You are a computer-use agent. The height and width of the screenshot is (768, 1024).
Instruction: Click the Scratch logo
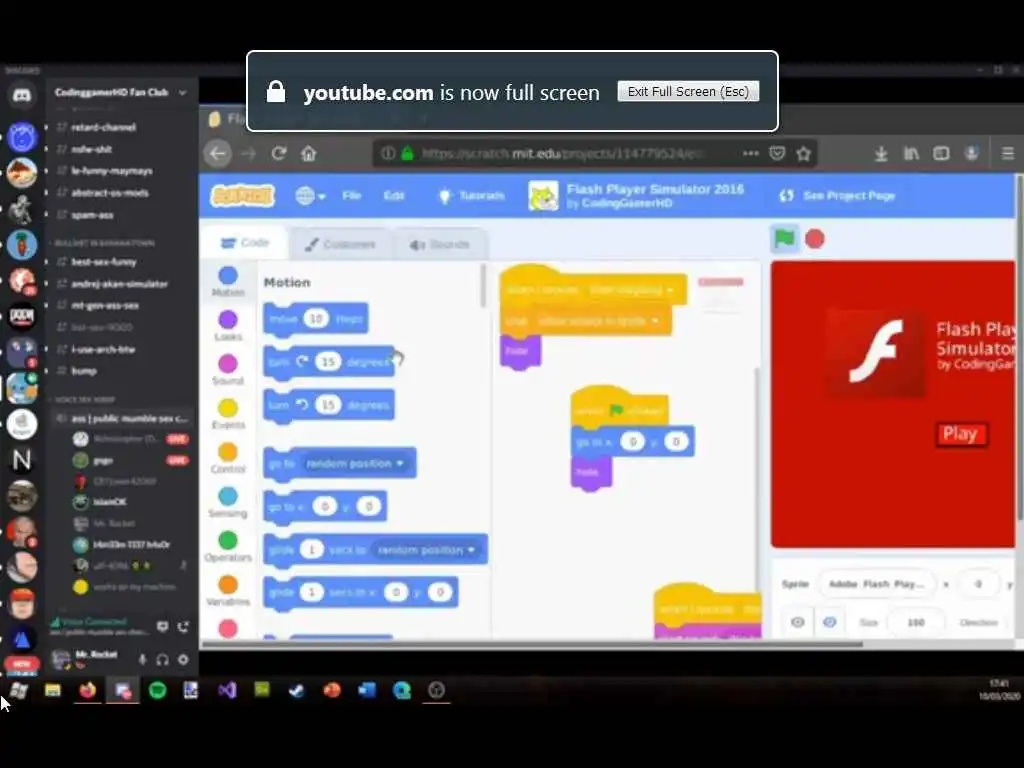tap(242, 195)
